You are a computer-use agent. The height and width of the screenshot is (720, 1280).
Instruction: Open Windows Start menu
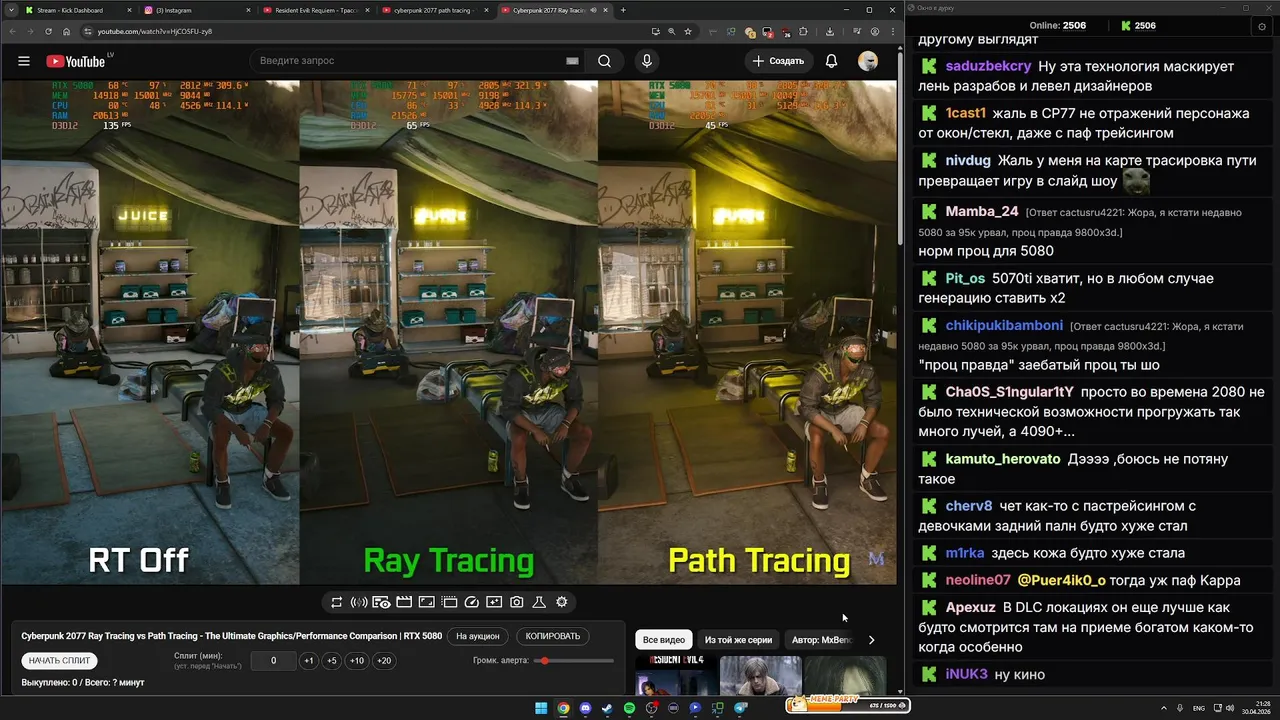[x=541, y=708]
